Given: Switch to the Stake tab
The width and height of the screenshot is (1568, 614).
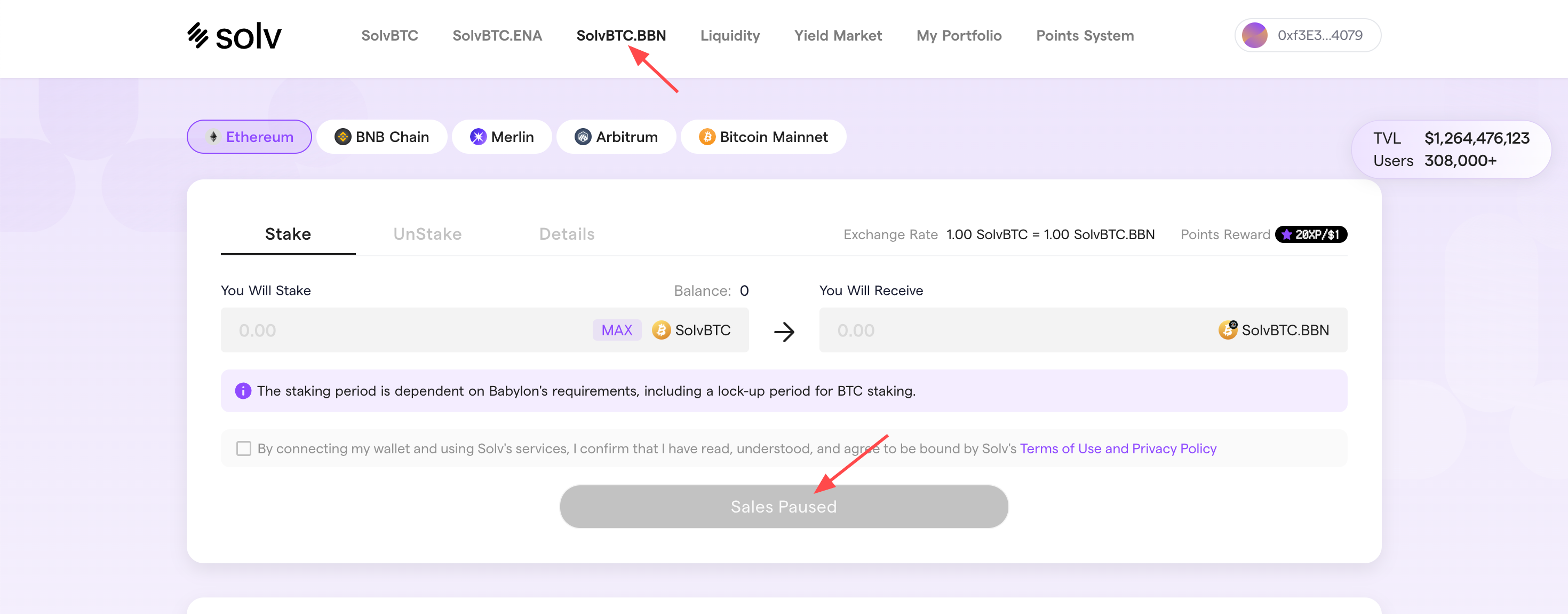Looking at the screenshot, I should coord(288,234).
